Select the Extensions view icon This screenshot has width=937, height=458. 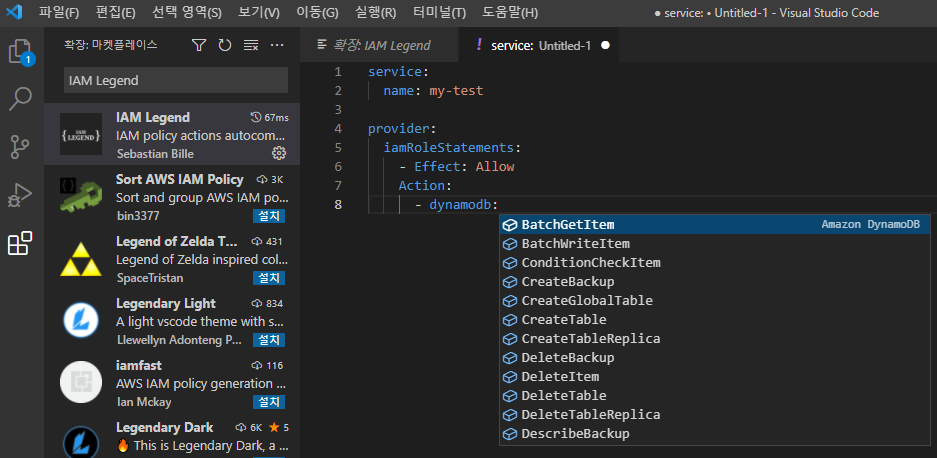20,243
